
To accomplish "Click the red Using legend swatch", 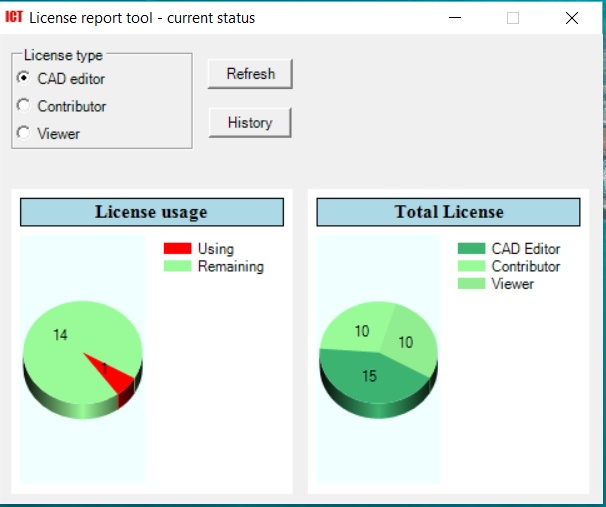I will pyautogui.click(x=177, y=248).
